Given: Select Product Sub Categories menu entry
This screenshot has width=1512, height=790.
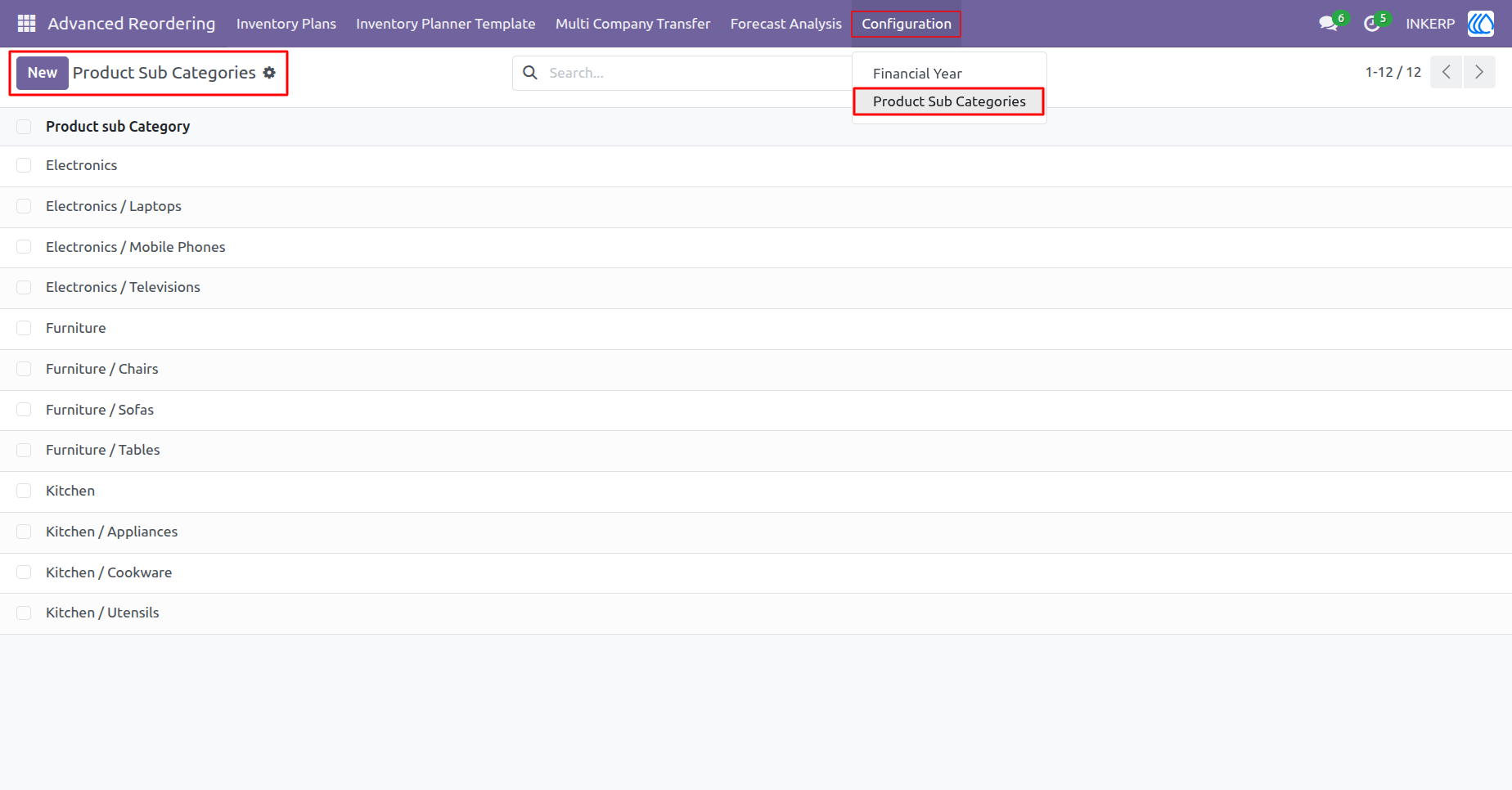Looking at the screenshot, I should pos(949,101).
